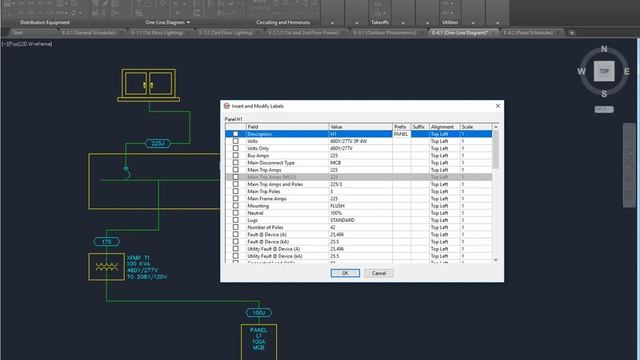Check the Main Disconnect Type checkbox
The image size is (640, 360).
(x=236, y=162)
